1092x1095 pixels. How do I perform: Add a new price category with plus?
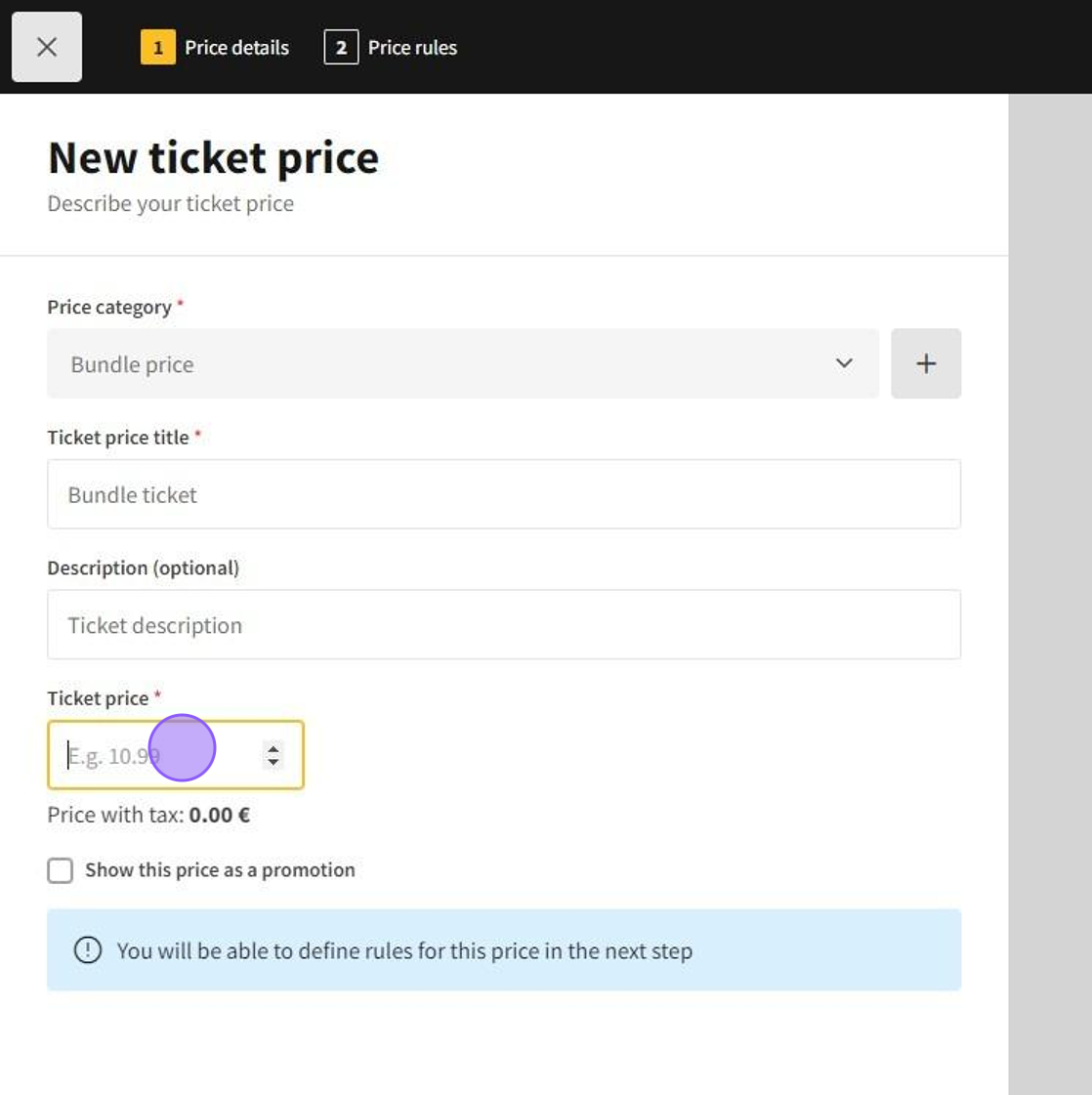(x=926, y=363)
